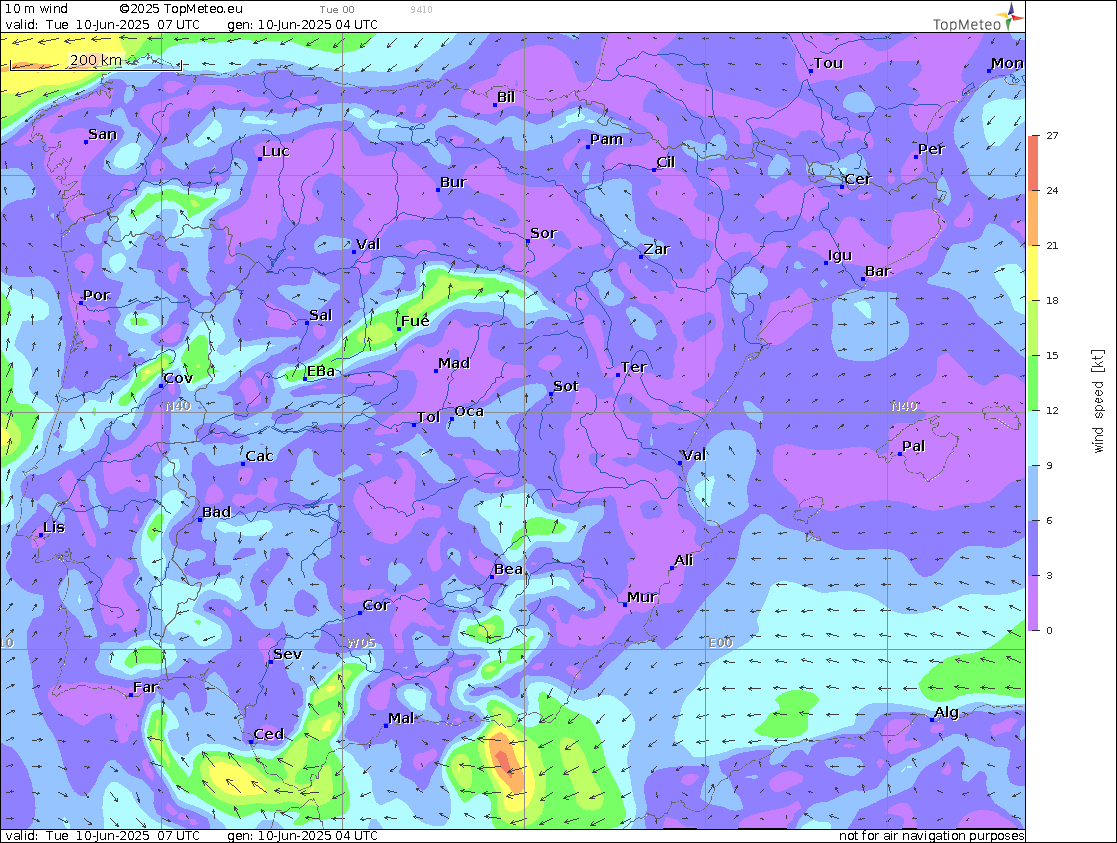The image size is (1117, 843).
Task: Select the yellow 18–21 kt legend segment
Action: [1033, 272]
